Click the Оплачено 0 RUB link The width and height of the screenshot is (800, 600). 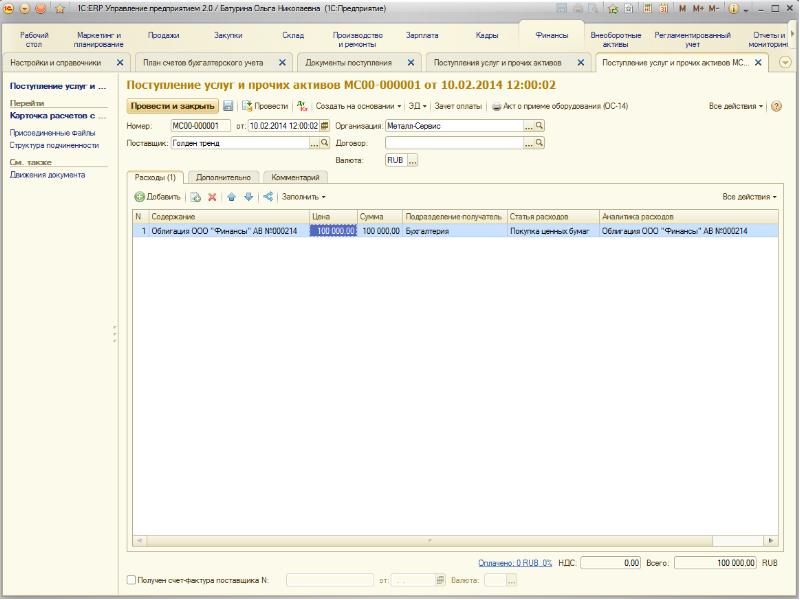(515, 563)
